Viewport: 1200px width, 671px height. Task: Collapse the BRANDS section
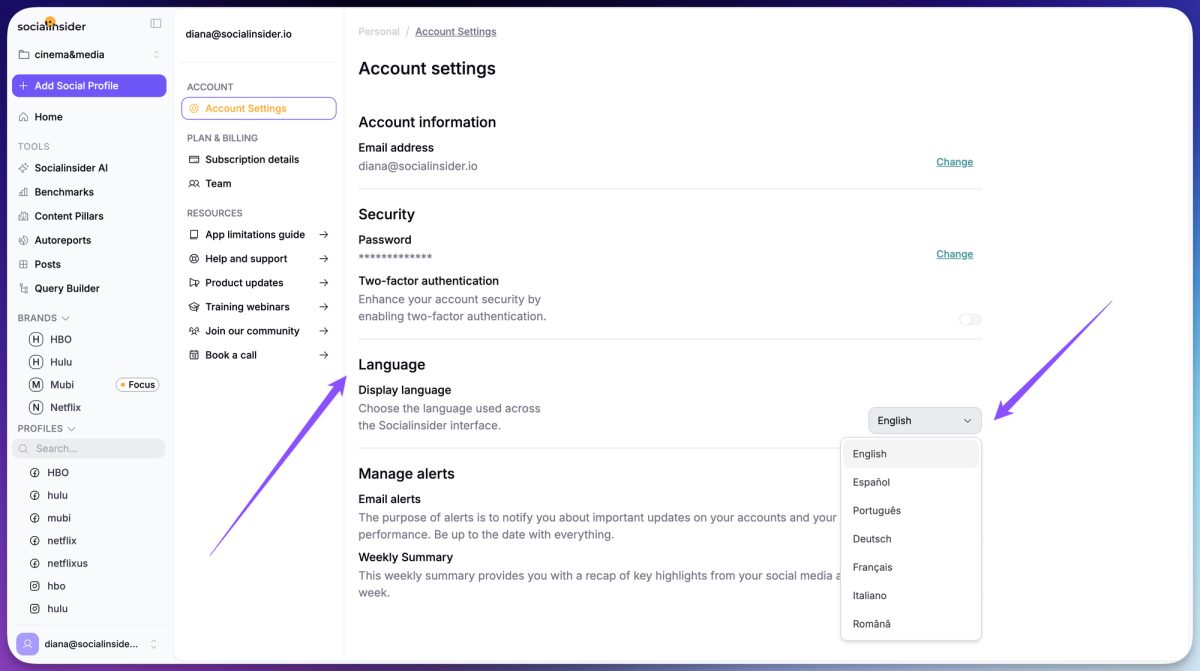(44, 318)
